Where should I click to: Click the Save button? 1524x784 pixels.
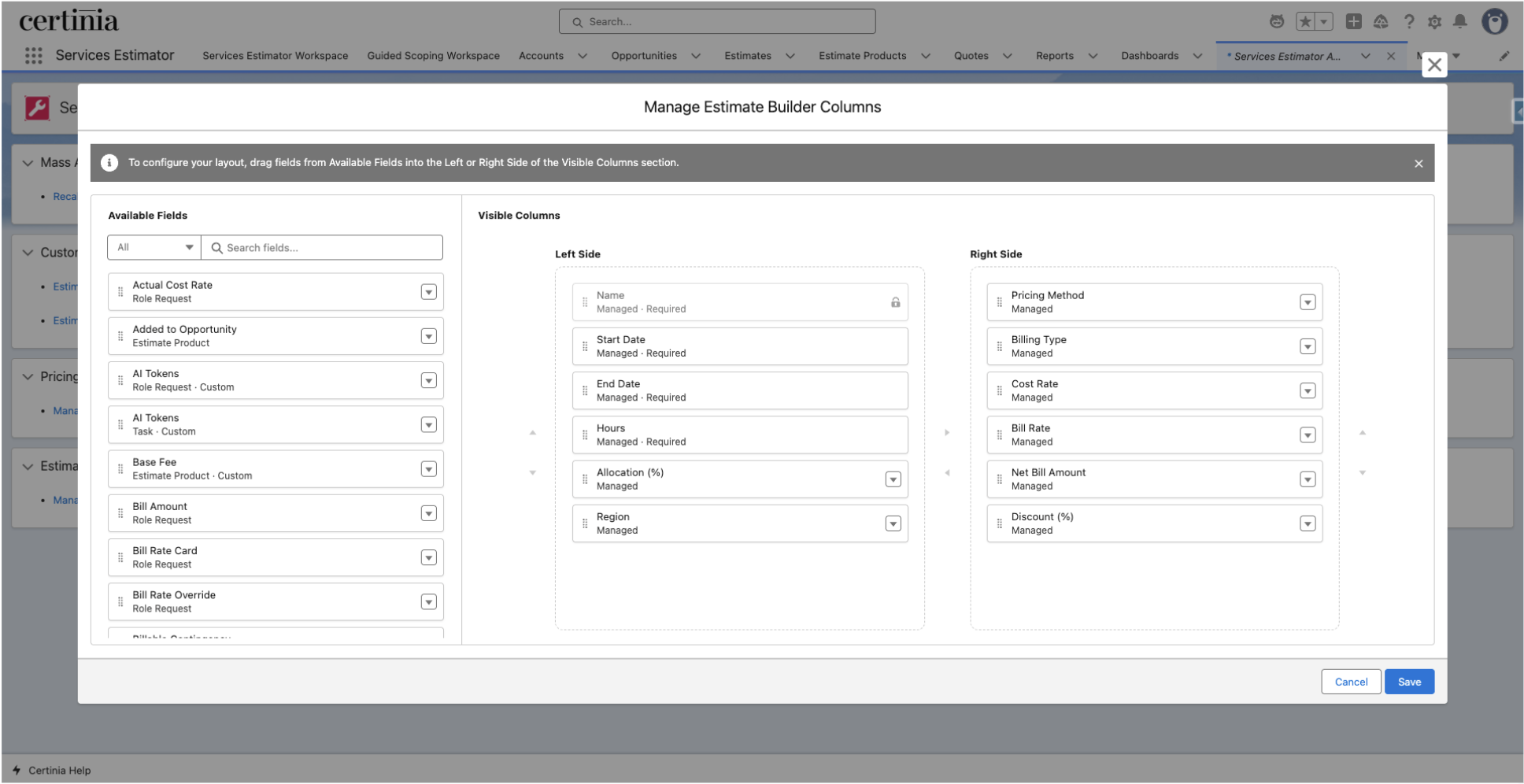pos(1409,682)
